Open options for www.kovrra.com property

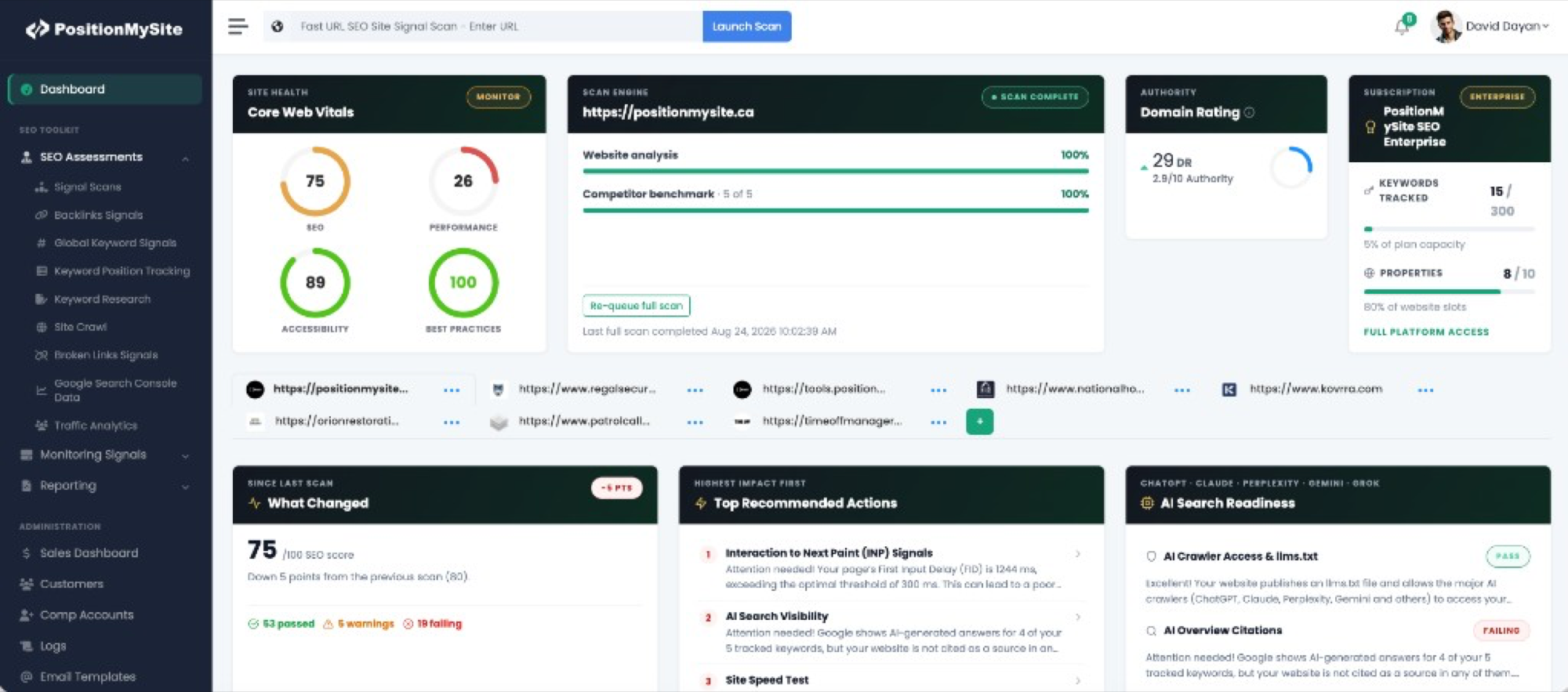point(1425,389)
